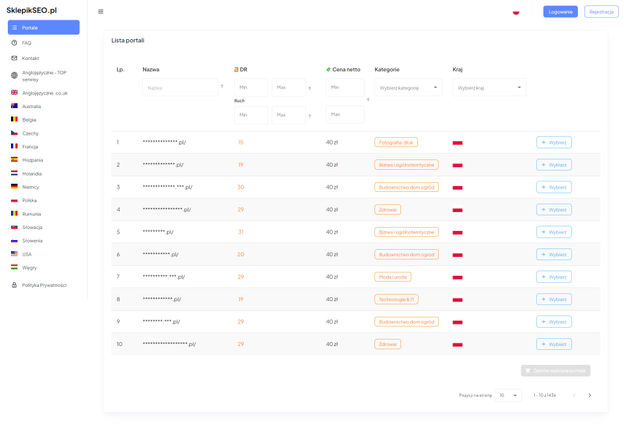
Task: Click the Rumunia flag icon
Action: tap(14, 214)
